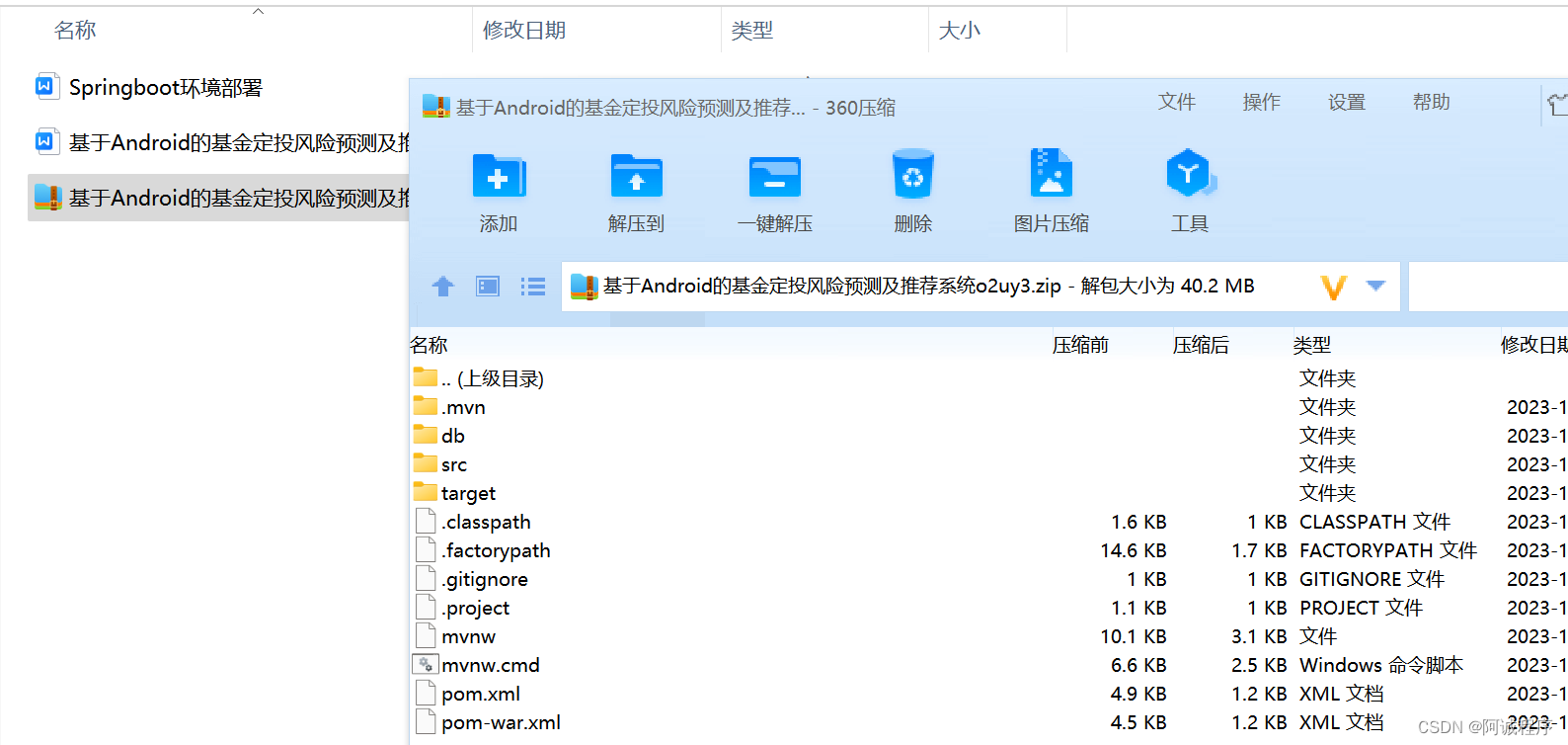Open the 工具 (Tools) icon
This screenshot has width=1568, height=745.
[x=1190, y=175]
